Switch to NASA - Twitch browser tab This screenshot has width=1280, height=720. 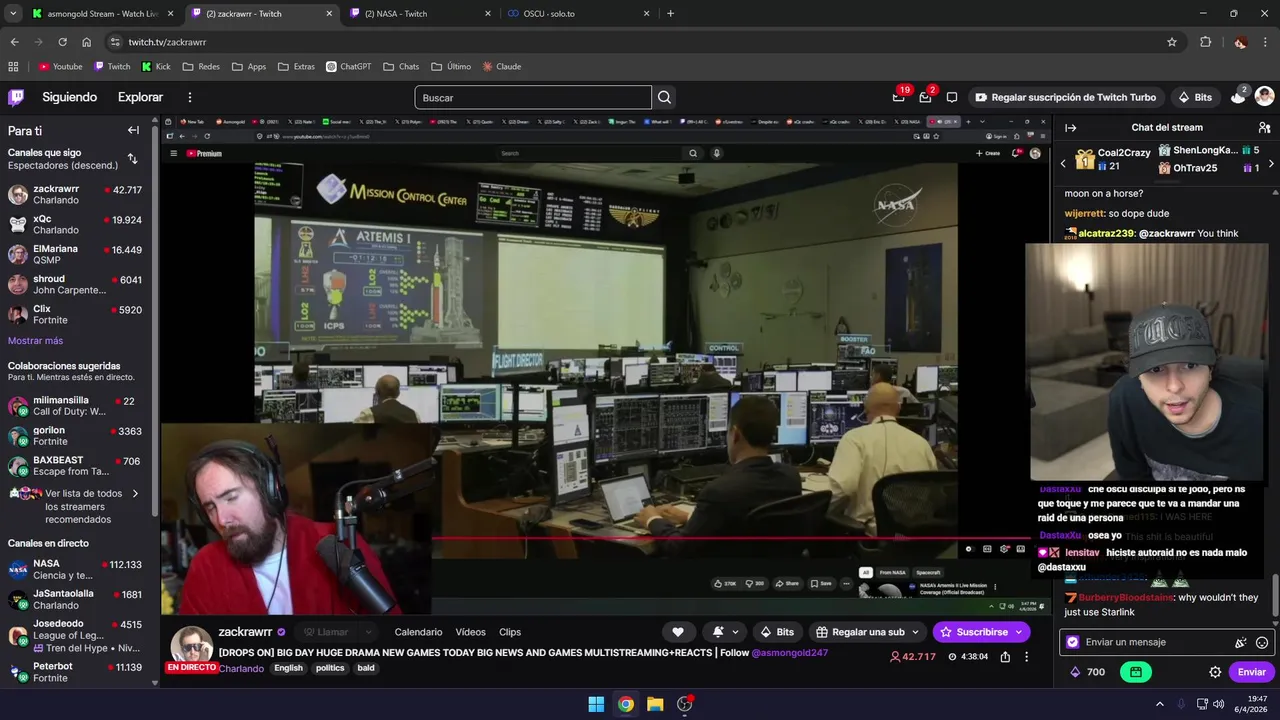(x=420, y=14)
